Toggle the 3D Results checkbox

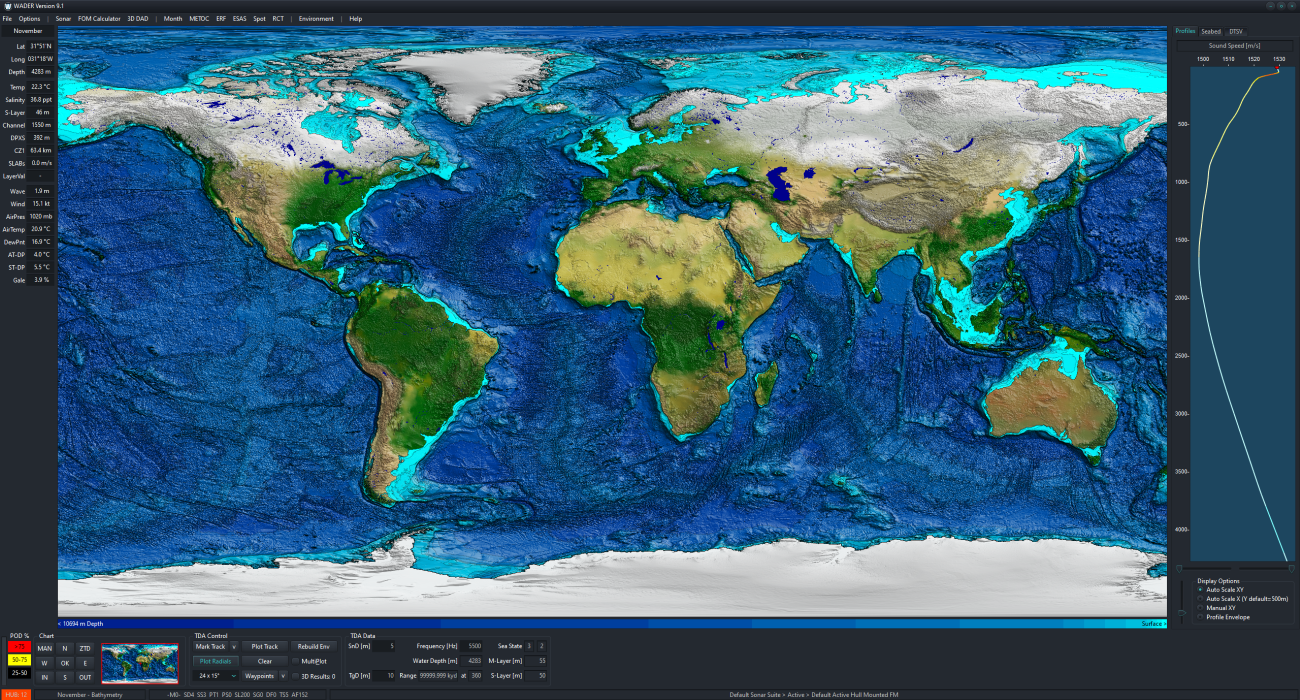(294, 676)
